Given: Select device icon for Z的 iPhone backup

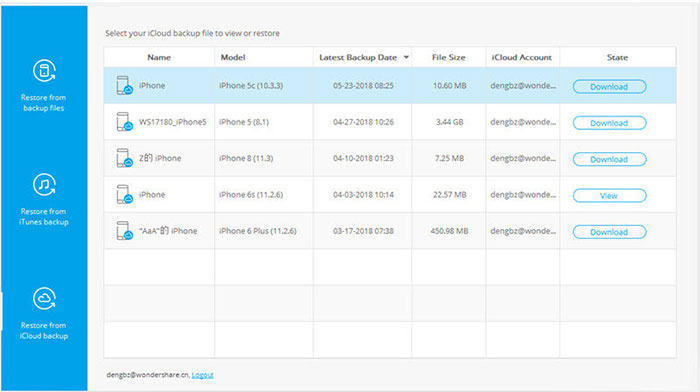Looking at the screenshot, I should (x=124, y=158).
